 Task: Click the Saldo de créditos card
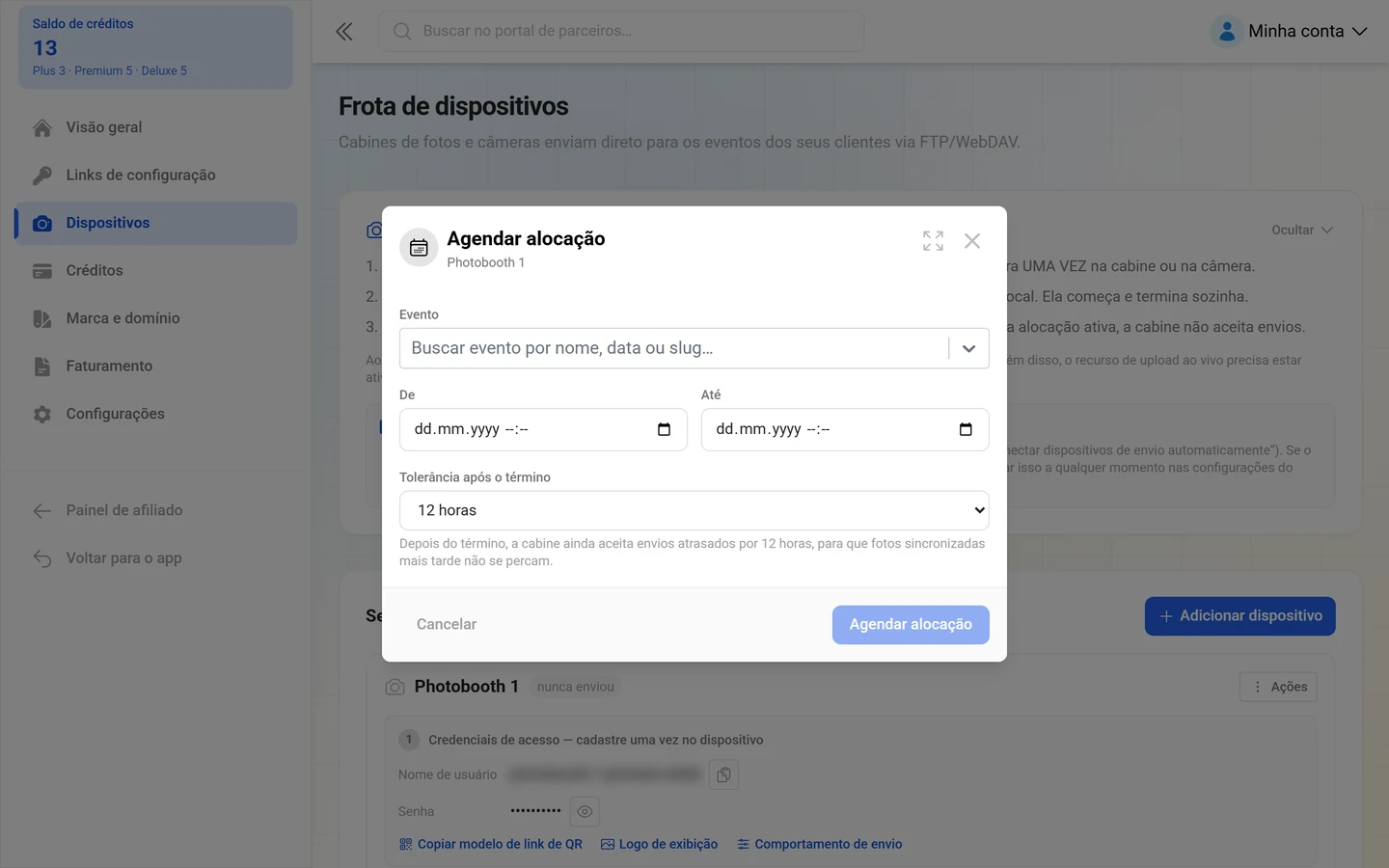[x=155, y=47]
